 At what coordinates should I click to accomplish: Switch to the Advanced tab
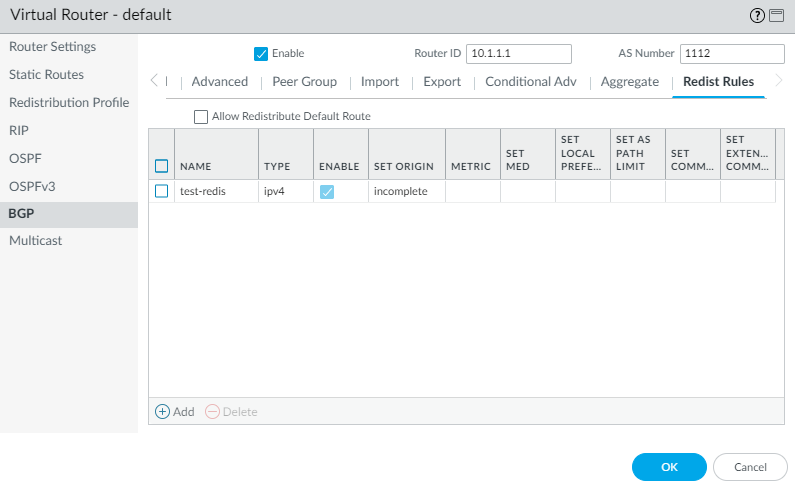[x=220, y=82]
